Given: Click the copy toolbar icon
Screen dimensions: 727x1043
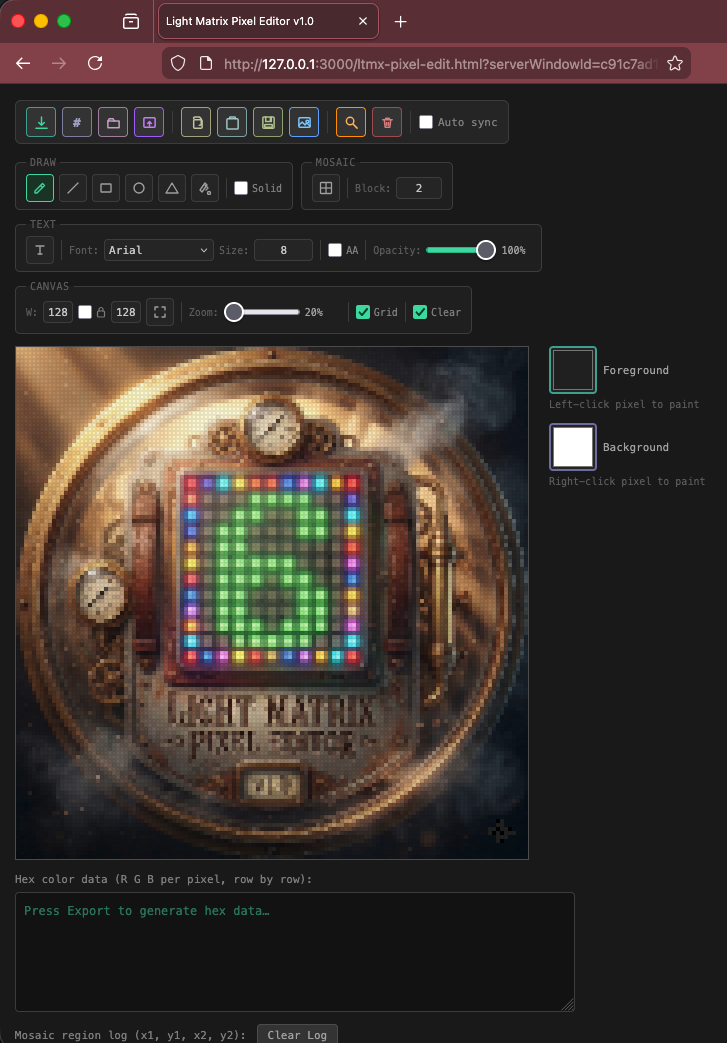Looking at the screenshot, I should pos(196,122).
